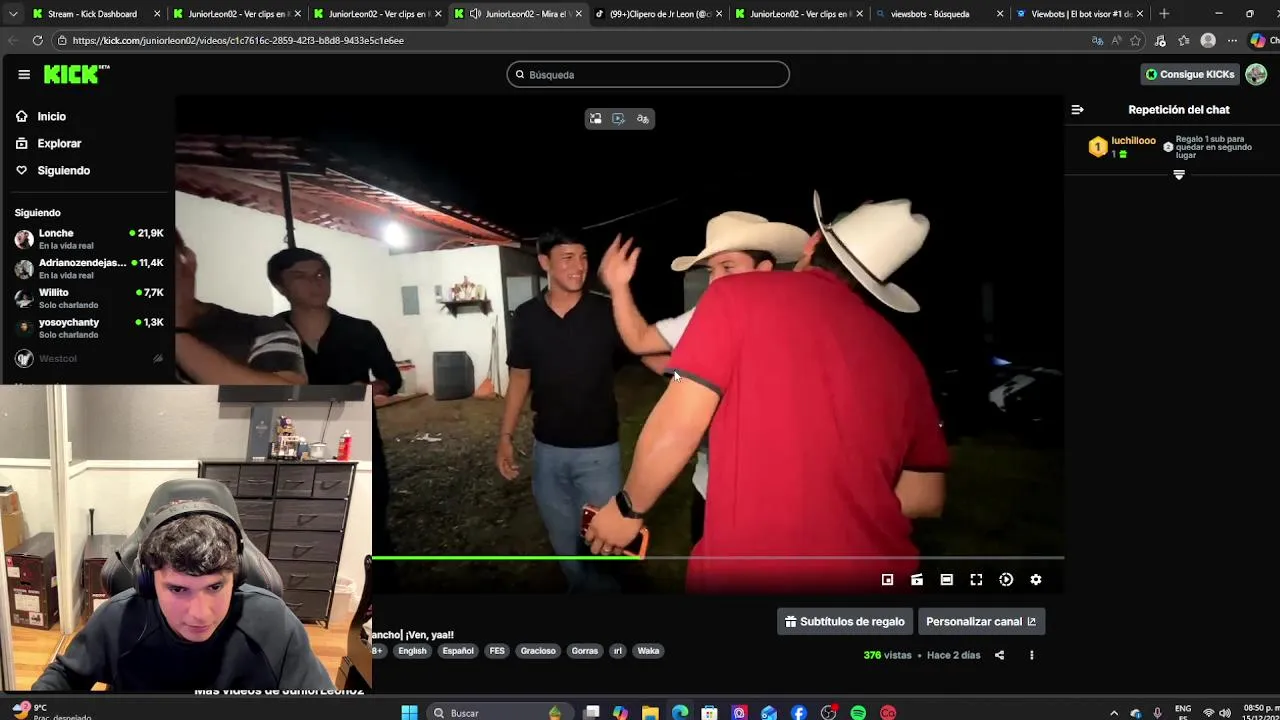Open Adrianozendejas followed channel
Image resolution: width=1280 pixels, height=720 pixels.
point(89,268)
